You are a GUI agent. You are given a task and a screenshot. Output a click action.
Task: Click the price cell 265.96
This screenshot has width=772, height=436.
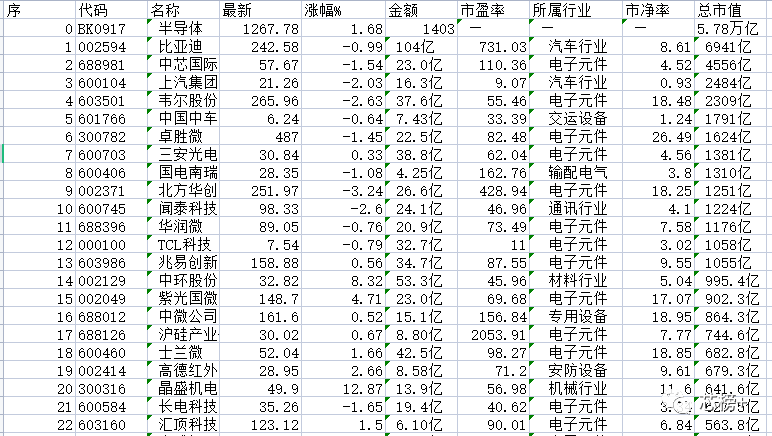point(260,100)
